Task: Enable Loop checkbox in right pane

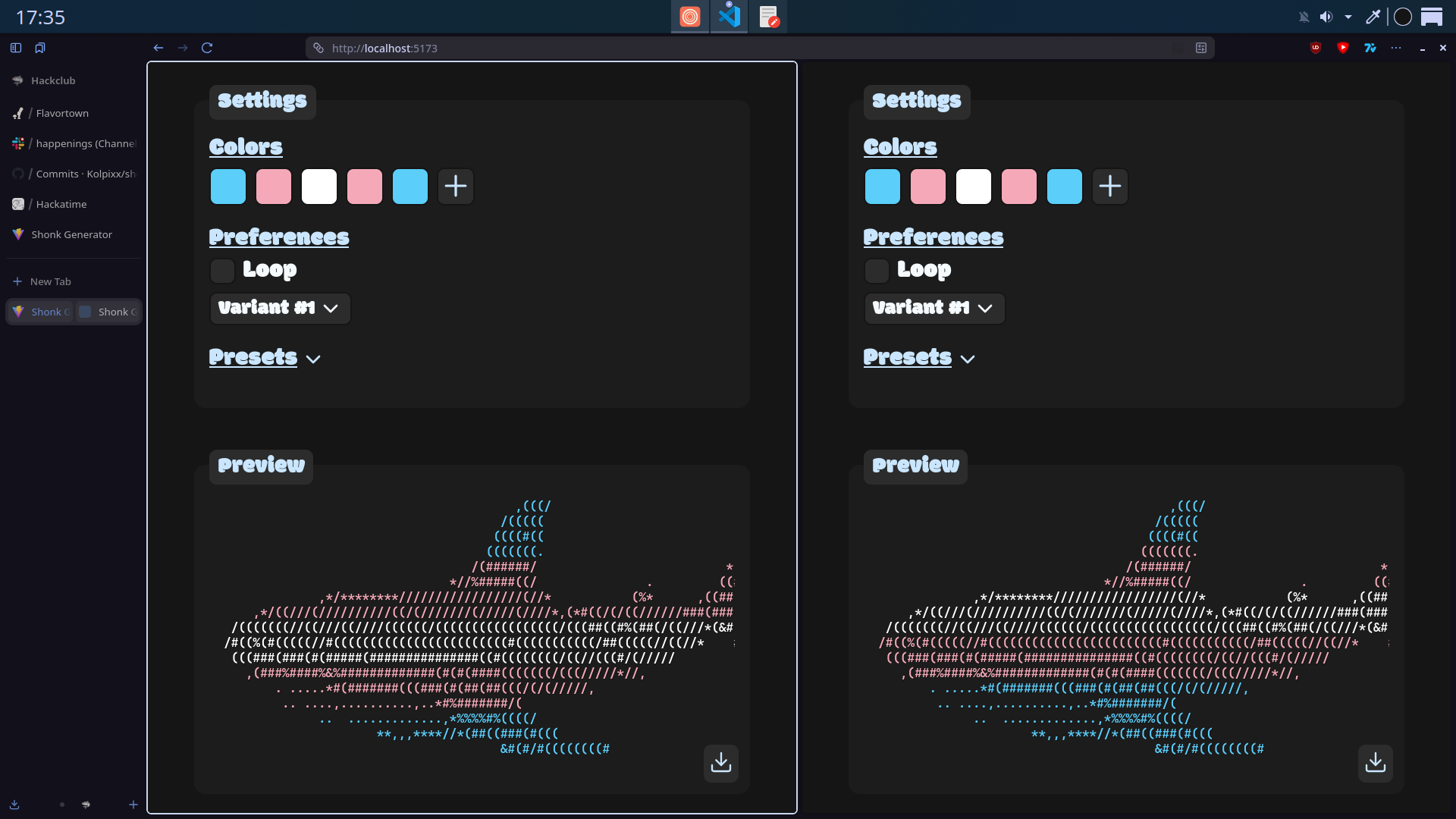Action: click(877, 271)
